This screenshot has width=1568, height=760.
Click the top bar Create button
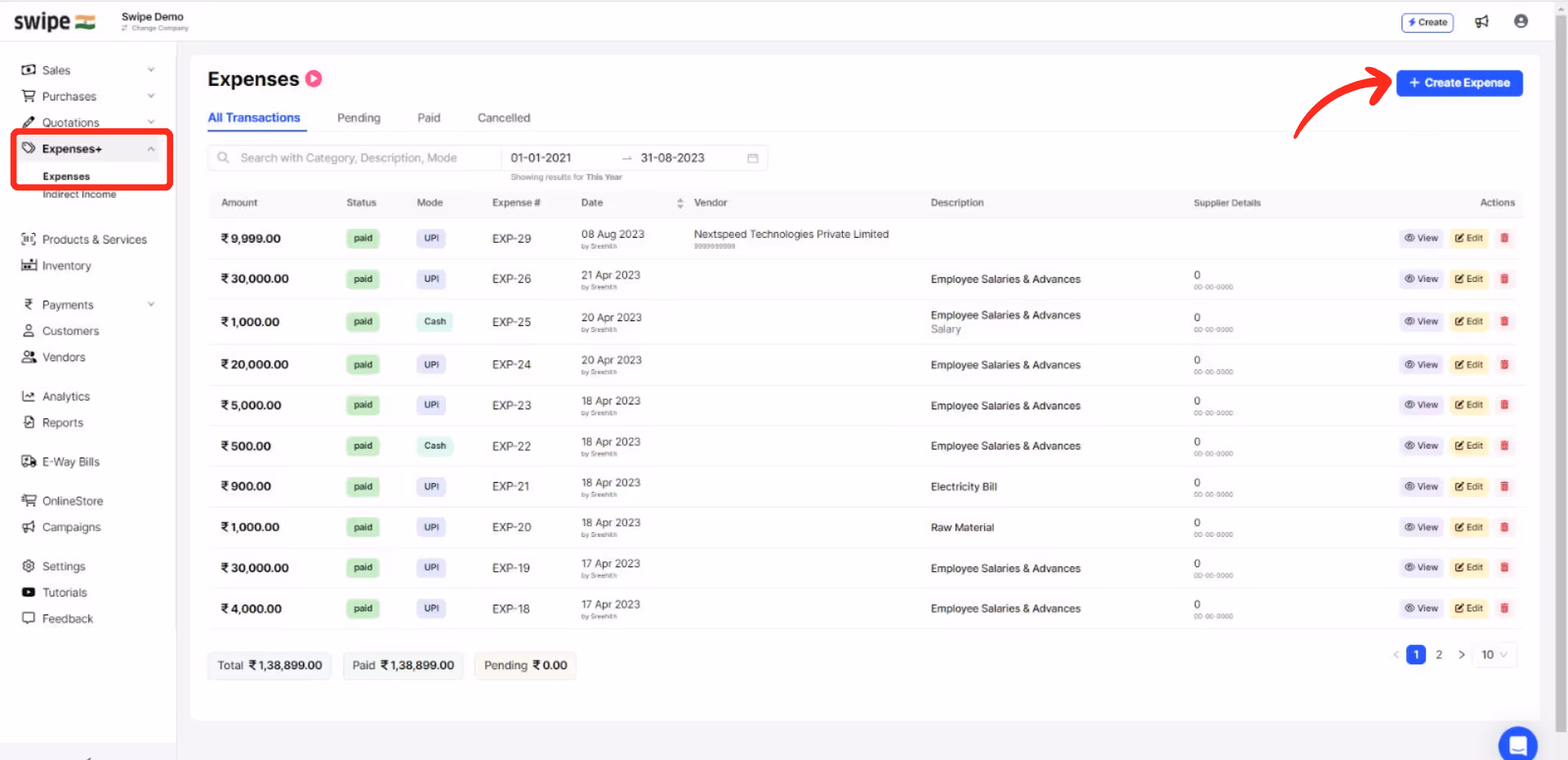pos(1428,23)
